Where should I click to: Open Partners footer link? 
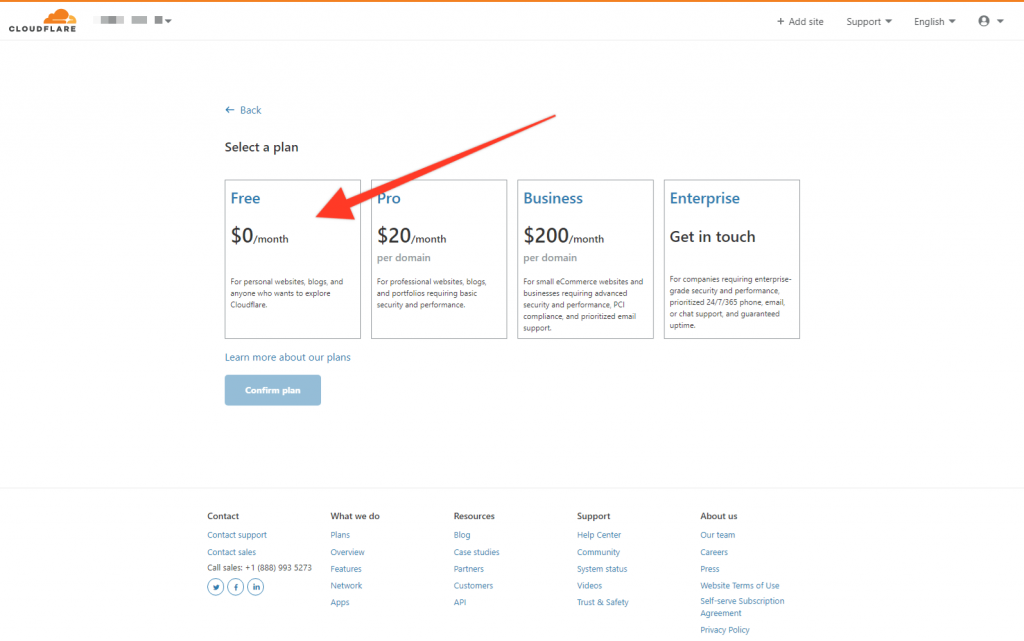(468, 569)
